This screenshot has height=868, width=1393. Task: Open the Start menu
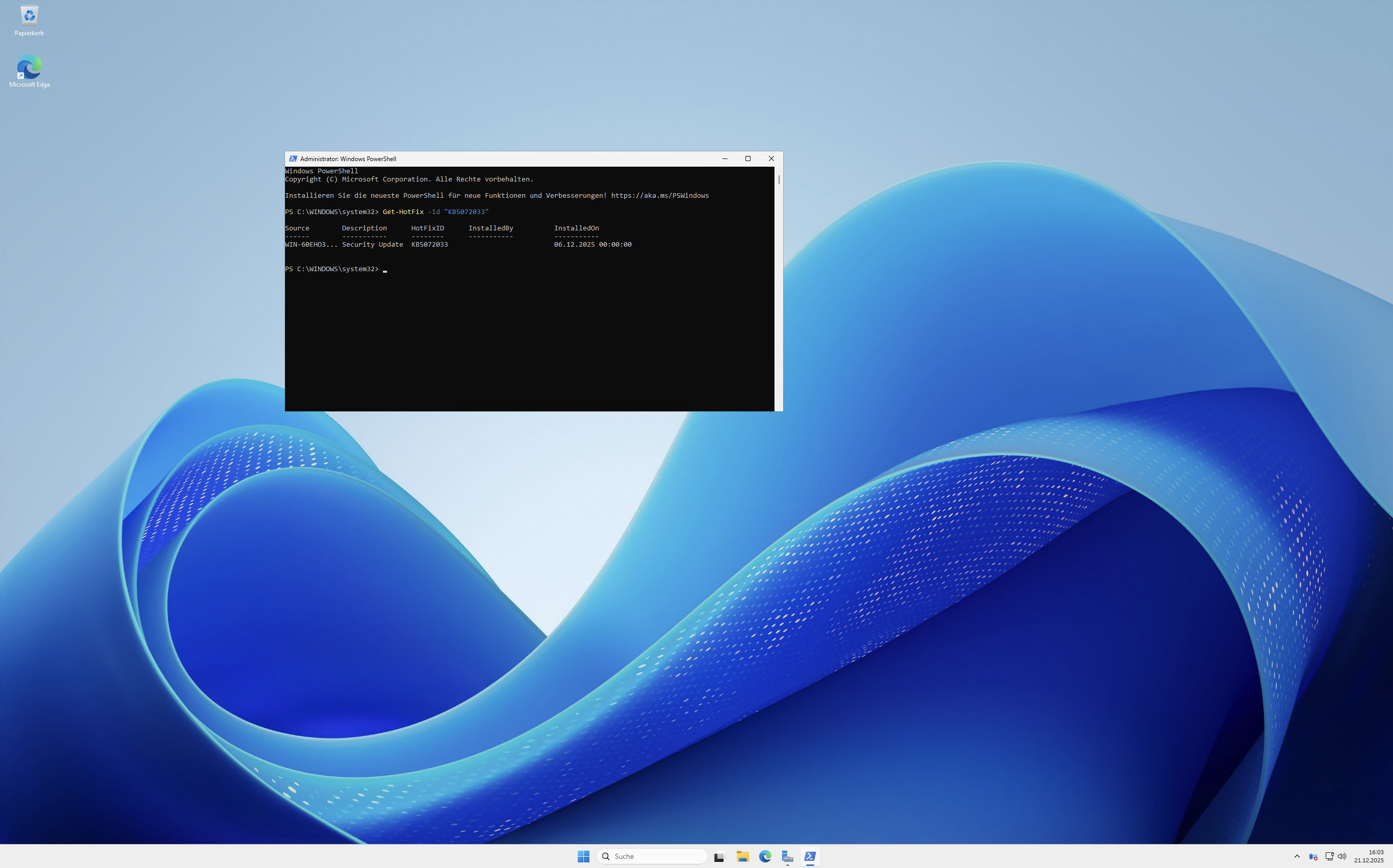[583, 856]
